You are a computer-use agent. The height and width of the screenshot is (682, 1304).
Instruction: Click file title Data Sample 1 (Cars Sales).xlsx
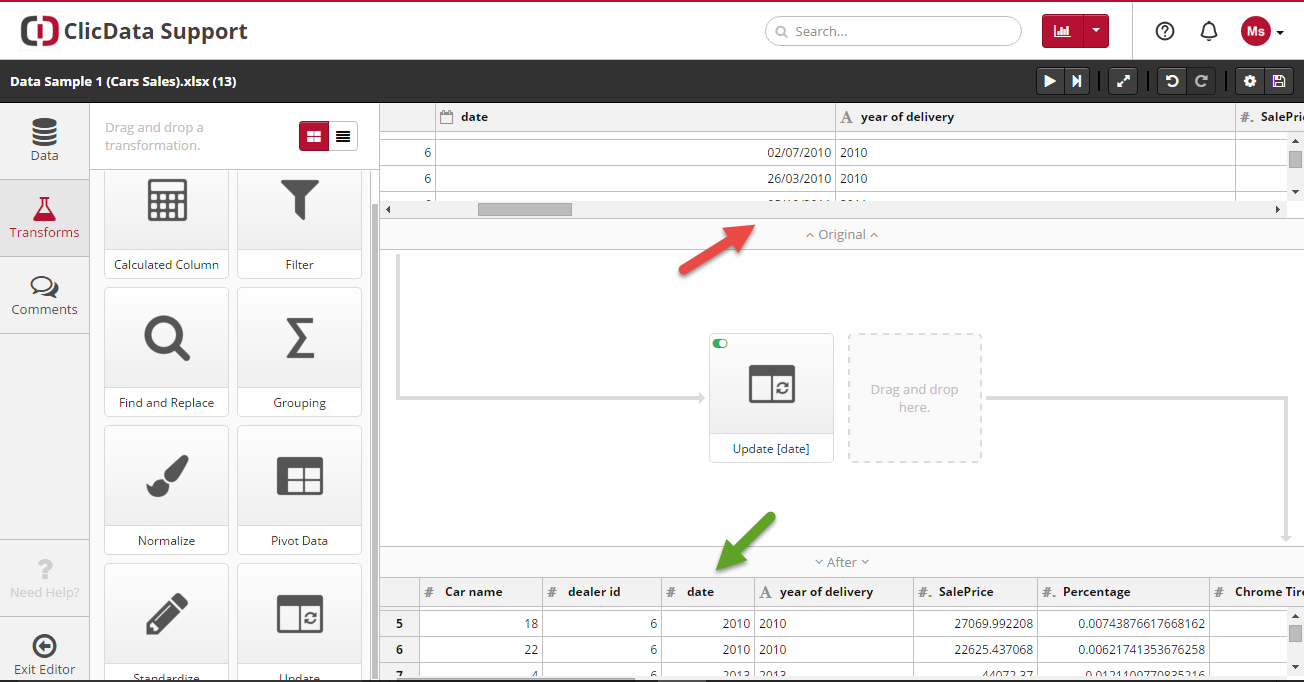pos(123,82)
